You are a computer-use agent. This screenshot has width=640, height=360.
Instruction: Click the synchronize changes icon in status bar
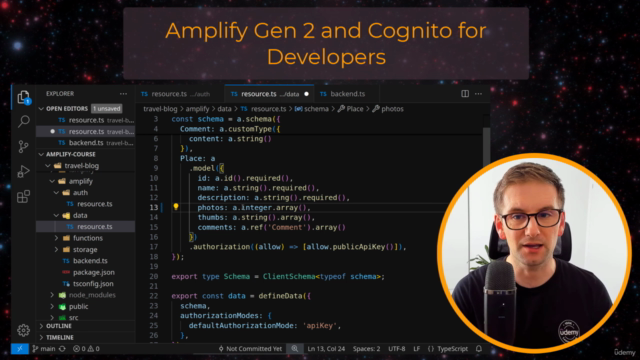click(x=62, y=349)
